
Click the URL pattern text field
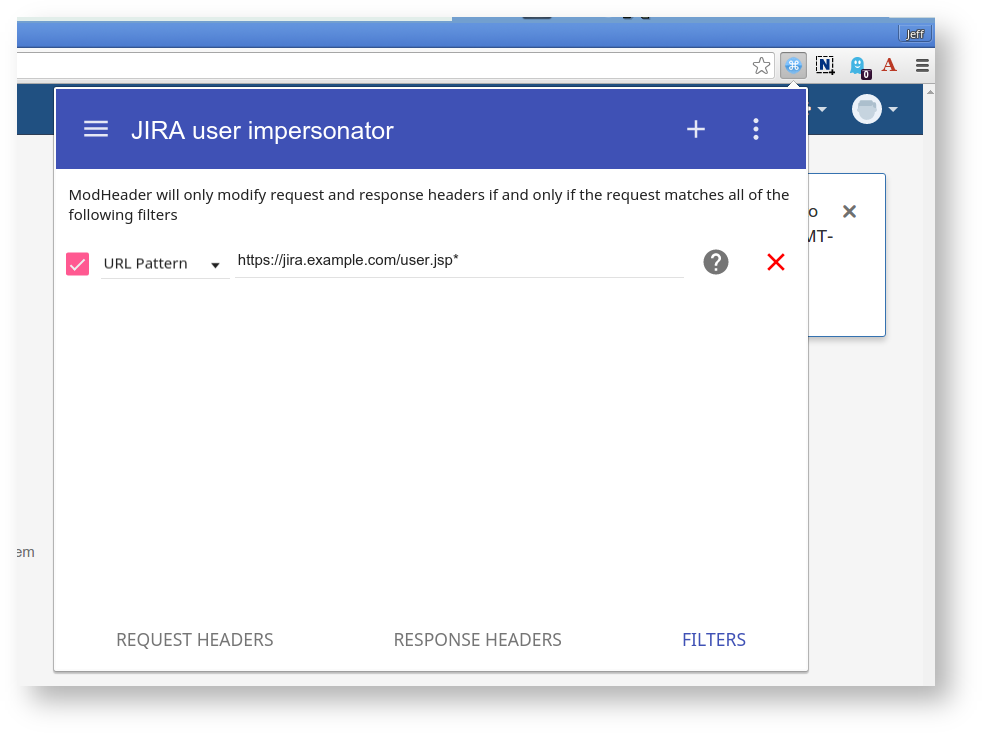458,262
